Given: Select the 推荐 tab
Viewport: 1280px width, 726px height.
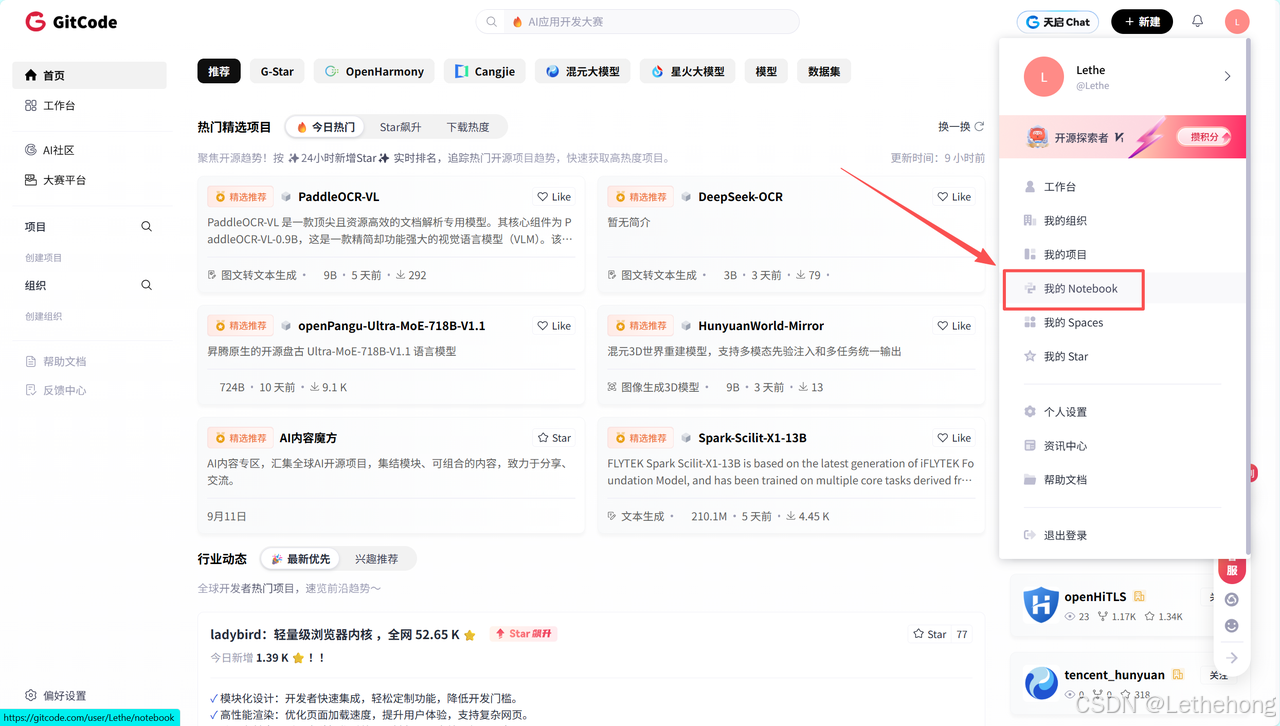Looking at the screenshot, I should click(x=219, y=72).
